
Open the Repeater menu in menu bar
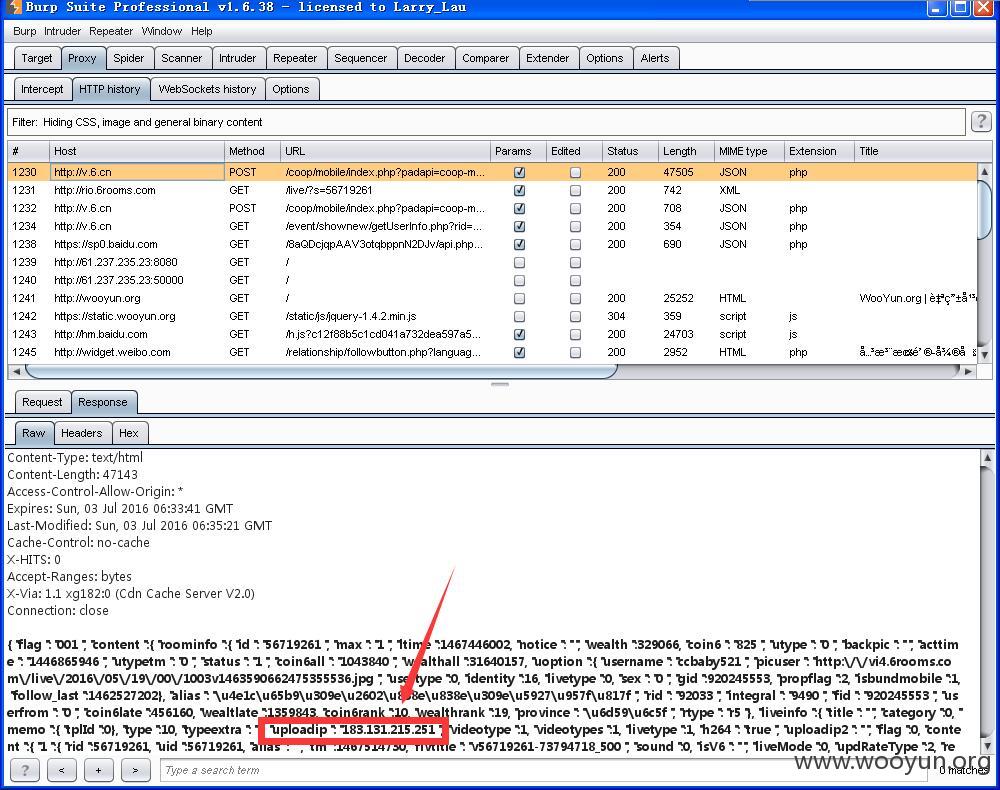tap(111, 31)
